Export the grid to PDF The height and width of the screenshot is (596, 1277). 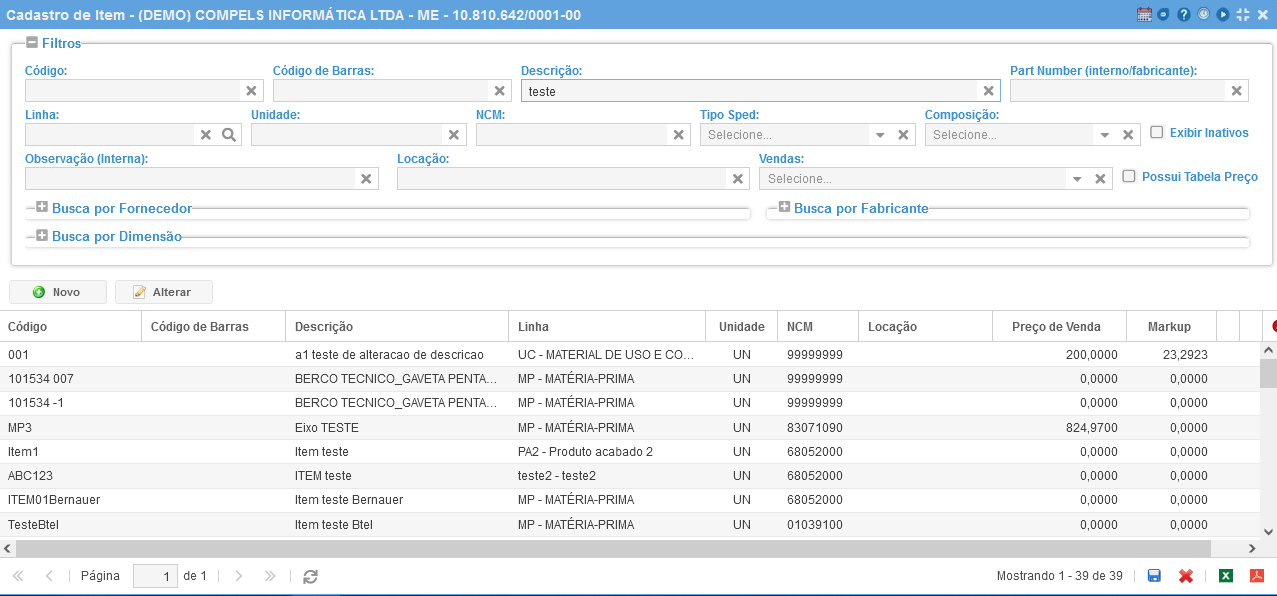coord(1257,576)
